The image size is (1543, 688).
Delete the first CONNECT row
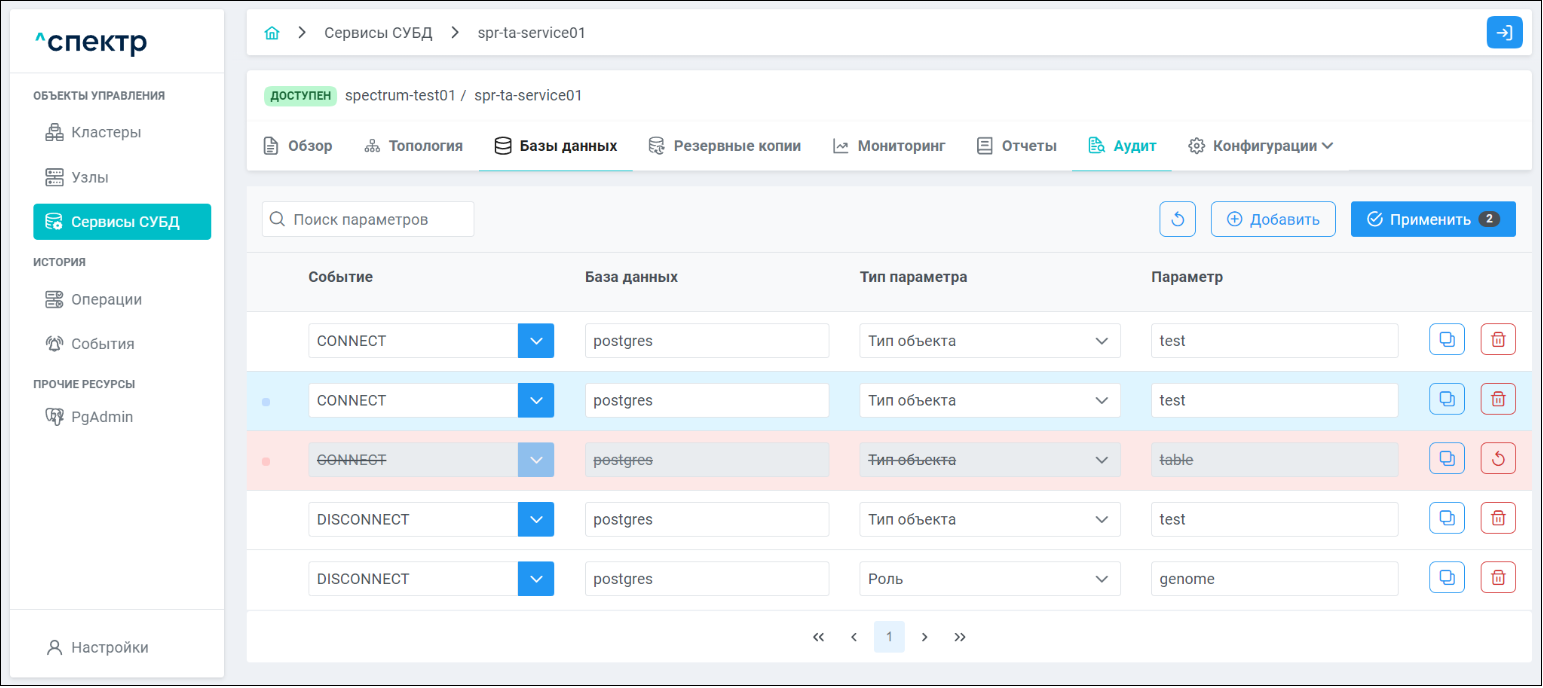(1498, 340)
